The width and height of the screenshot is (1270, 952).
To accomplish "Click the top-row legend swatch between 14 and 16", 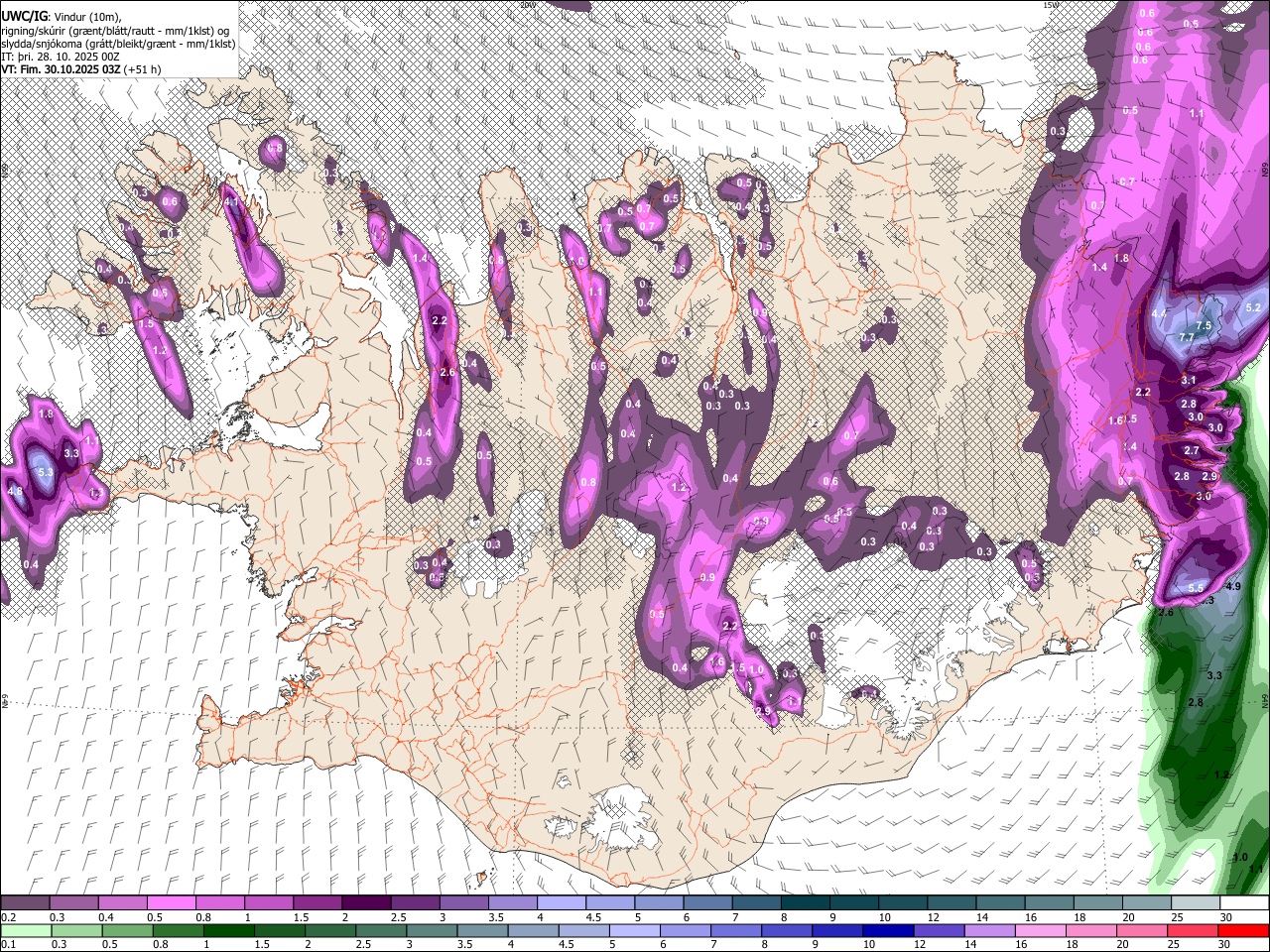I will point(998,903).
